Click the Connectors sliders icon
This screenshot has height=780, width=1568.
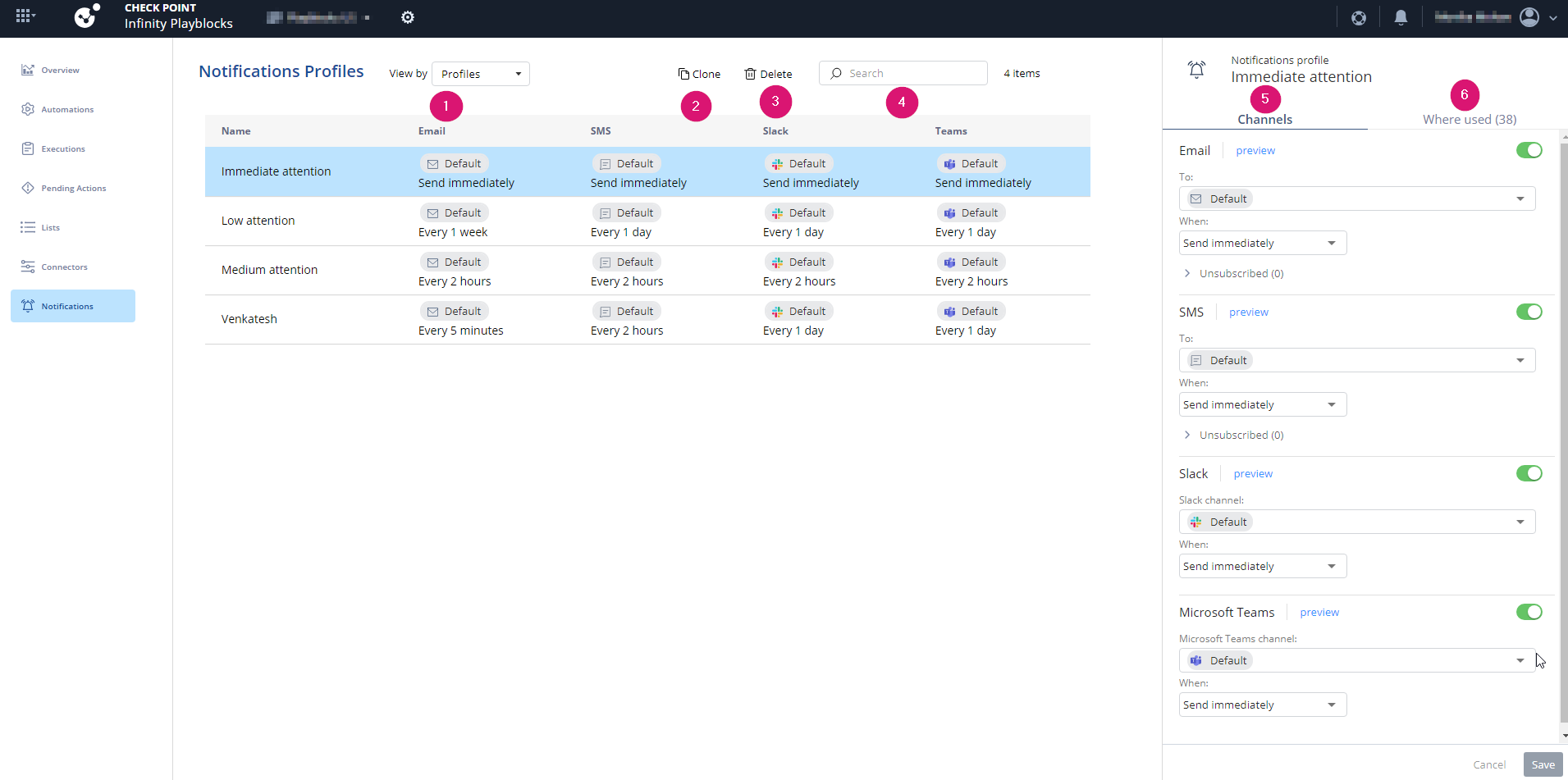pyautogui.click(x=28, y=267)
